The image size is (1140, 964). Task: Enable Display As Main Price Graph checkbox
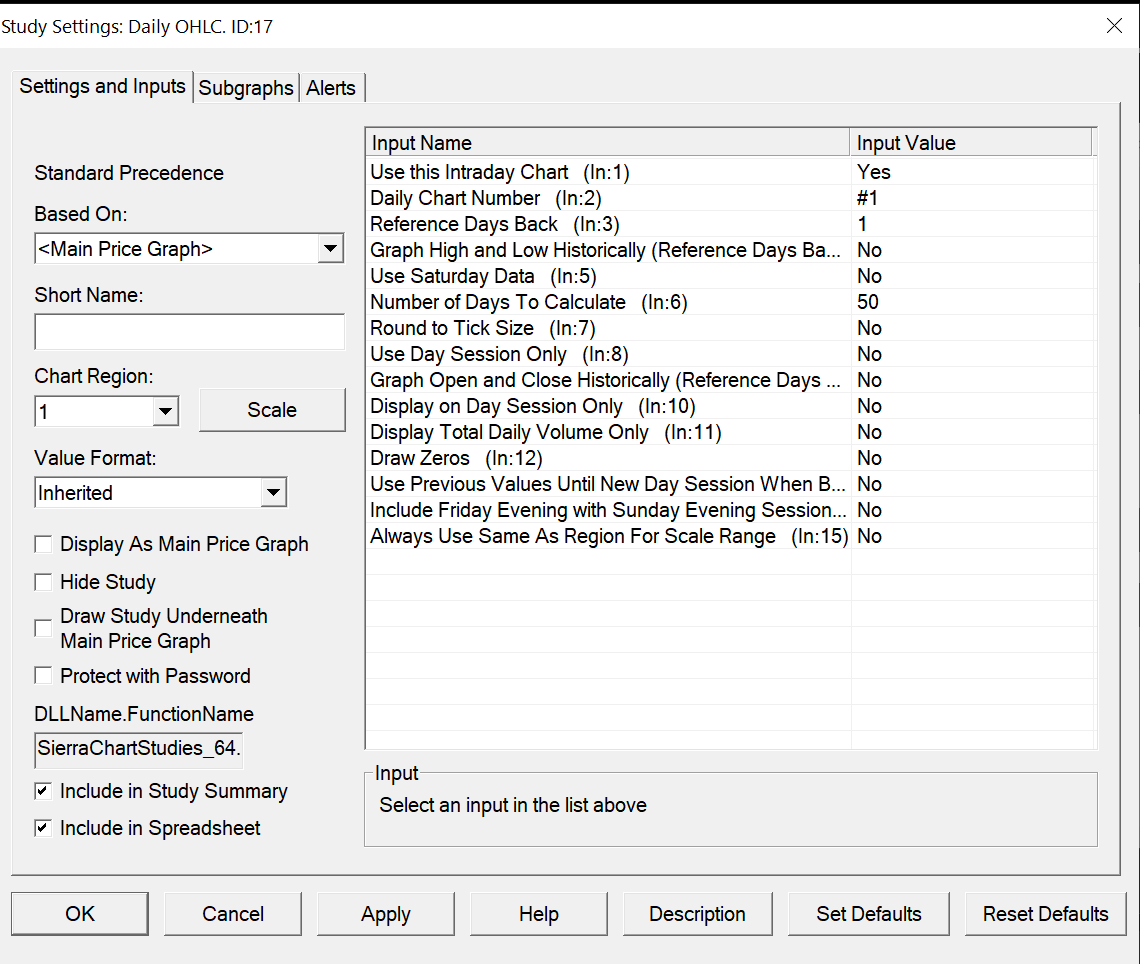tap(44, 545)
